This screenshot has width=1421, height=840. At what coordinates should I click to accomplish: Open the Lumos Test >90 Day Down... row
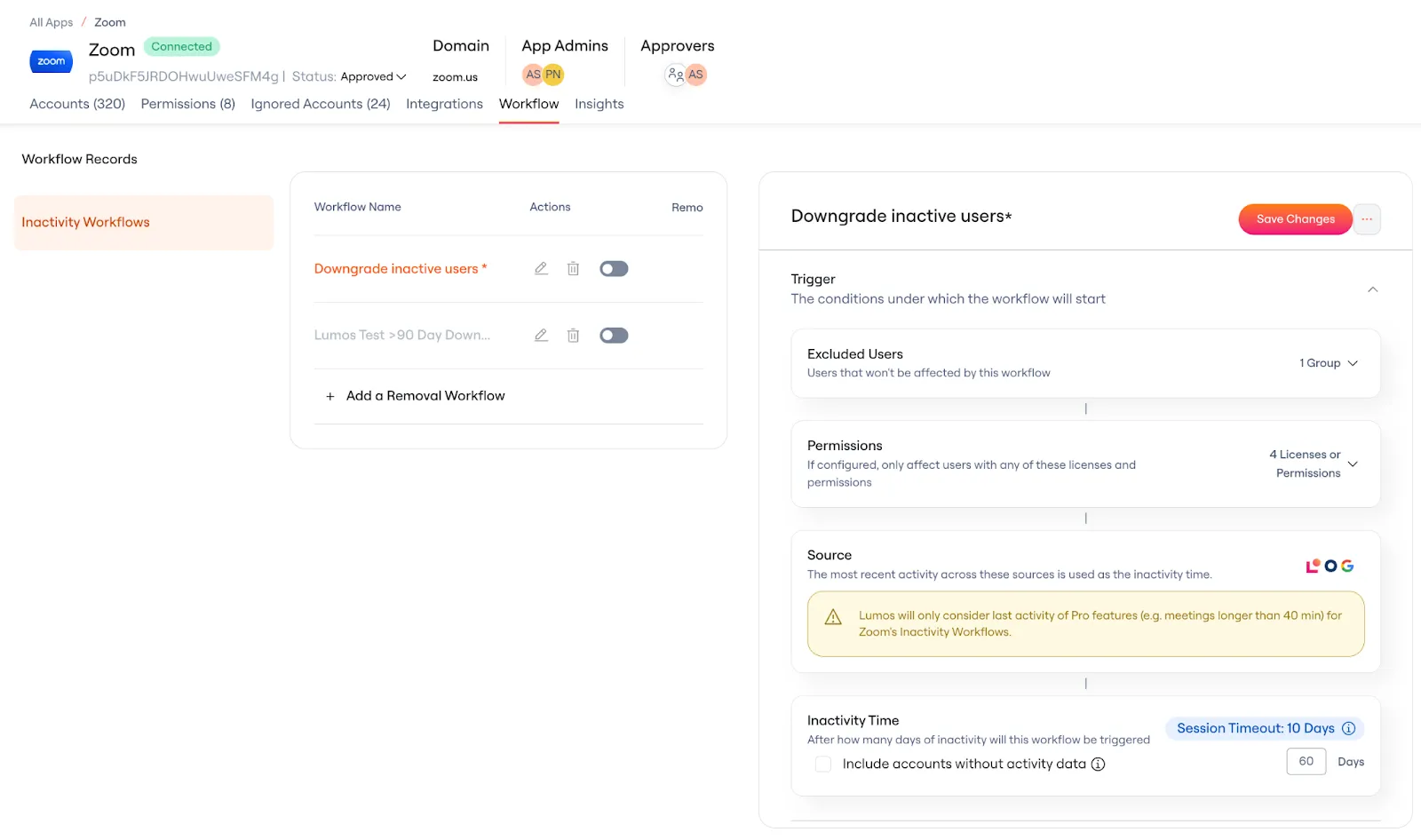point(402,335)
